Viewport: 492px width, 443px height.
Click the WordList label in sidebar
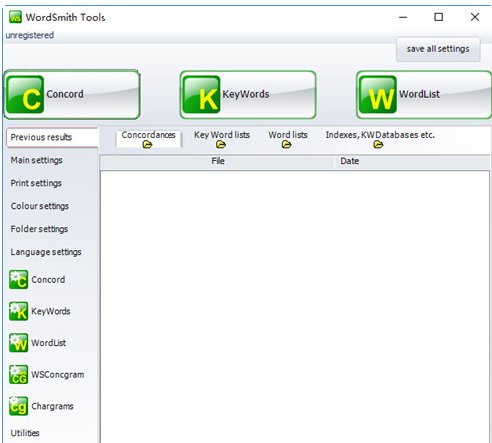click(49, 343)
